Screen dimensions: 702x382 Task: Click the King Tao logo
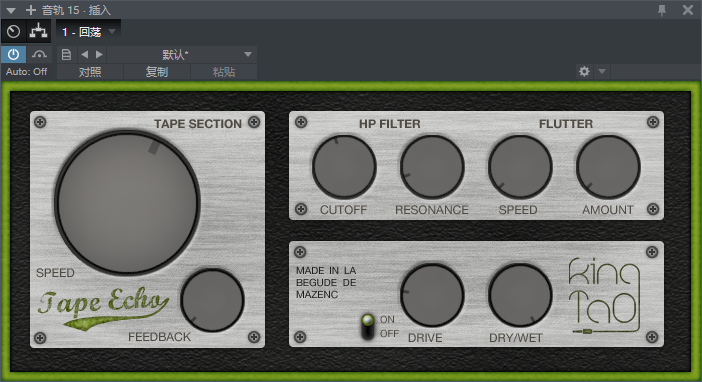tap(604, 296)
